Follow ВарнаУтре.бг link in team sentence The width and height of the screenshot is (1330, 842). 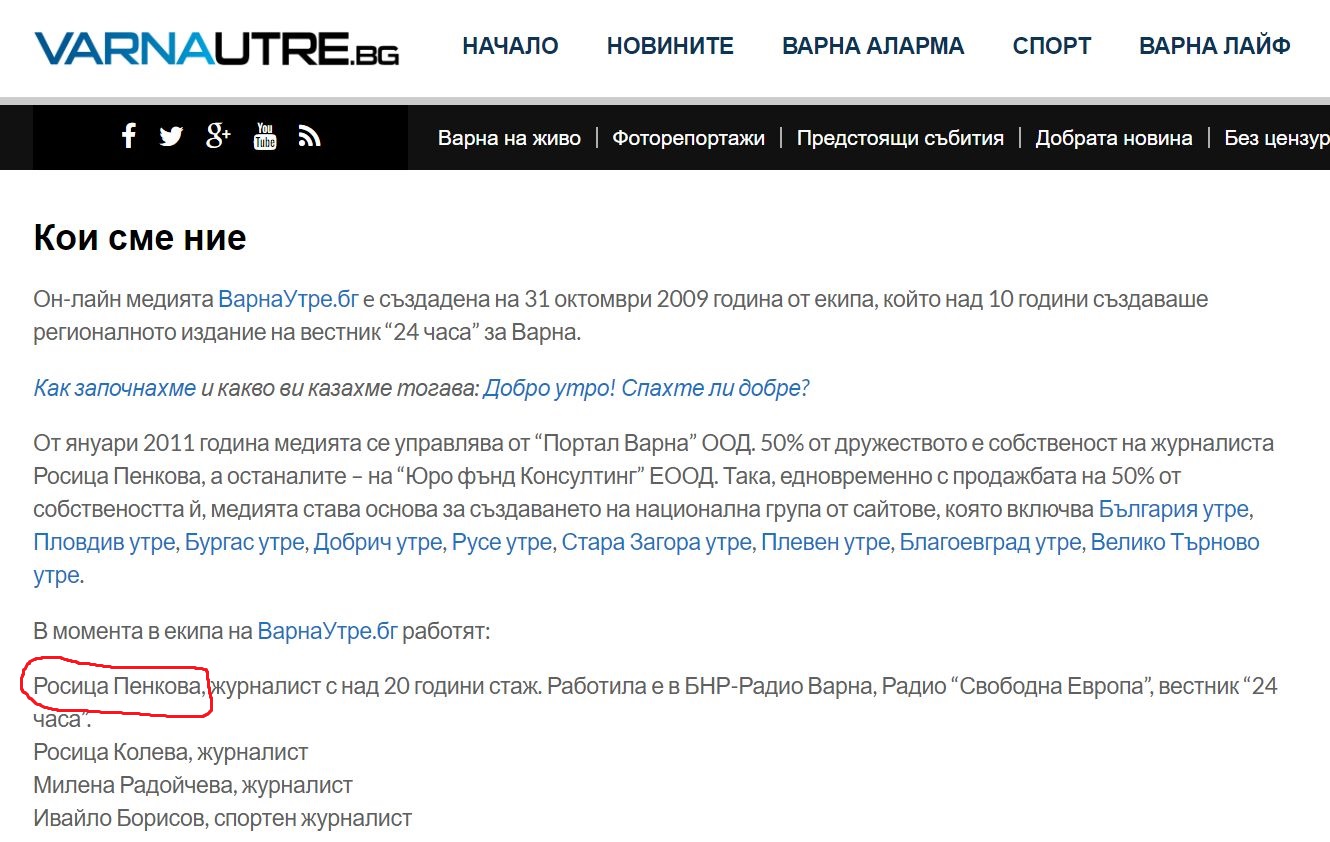(x=328, y=631)
